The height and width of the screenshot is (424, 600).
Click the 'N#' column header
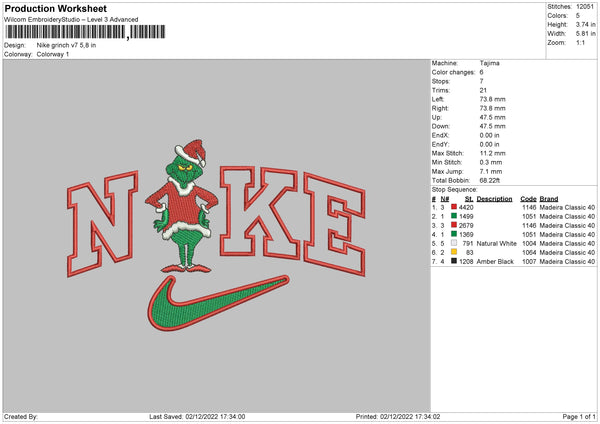[x=445, y=199]
